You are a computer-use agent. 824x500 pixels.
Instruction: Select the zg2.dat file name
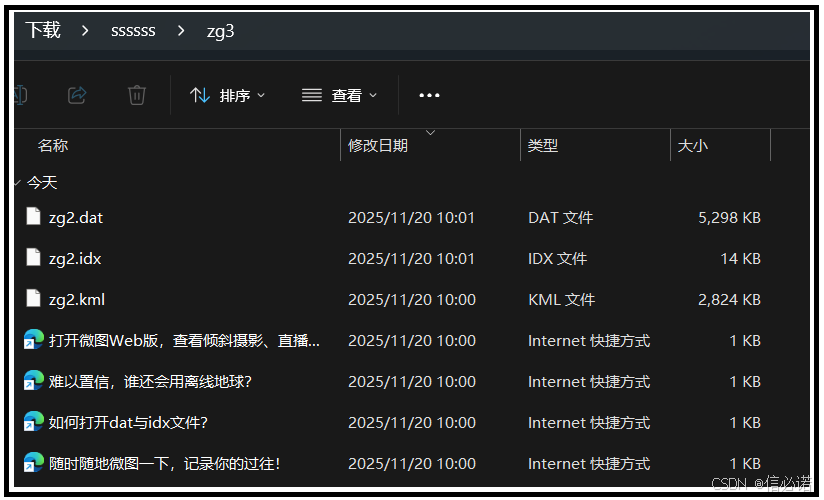point(76,218)
